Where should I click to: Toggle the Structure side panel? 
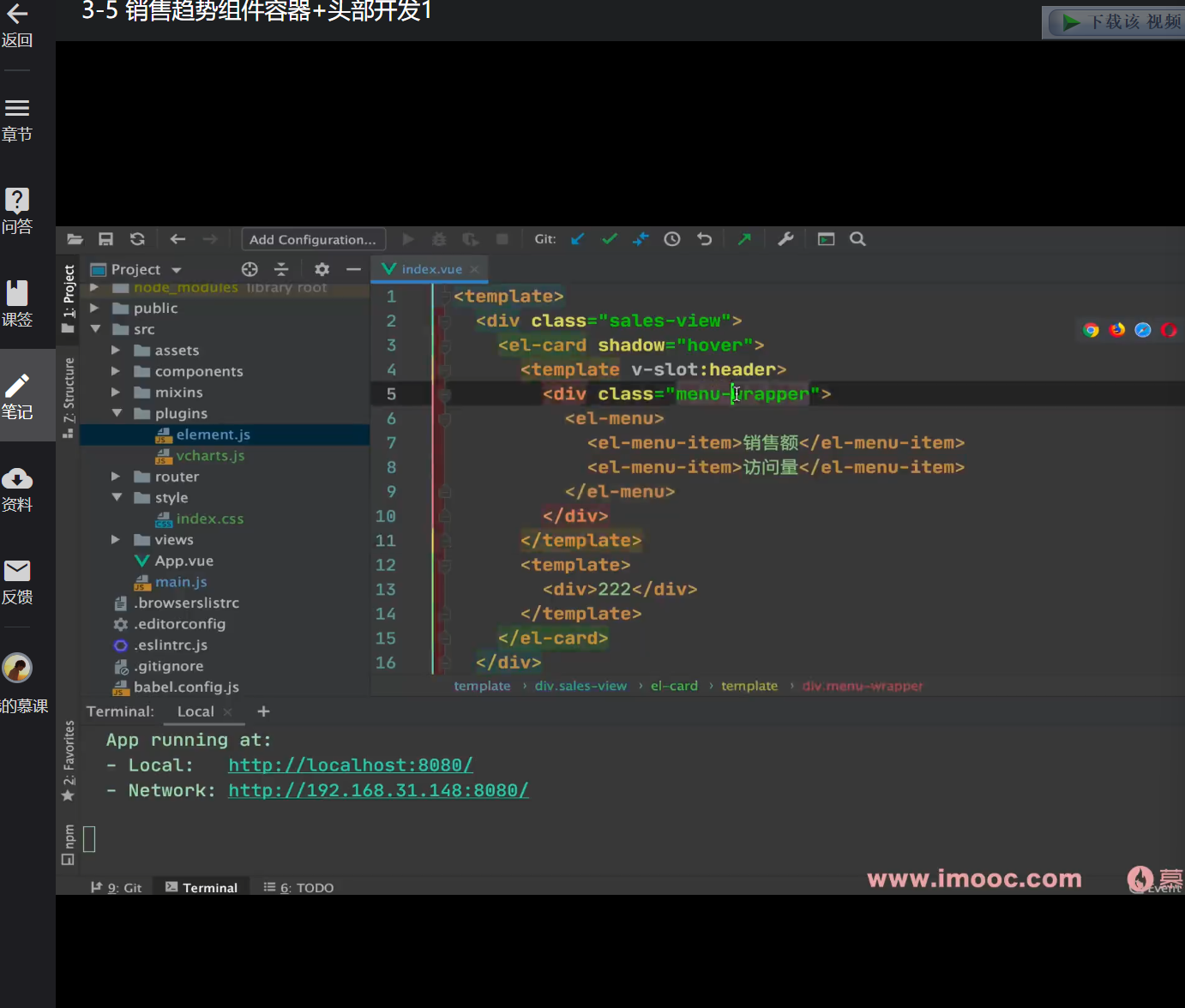[x=69, y=395]
